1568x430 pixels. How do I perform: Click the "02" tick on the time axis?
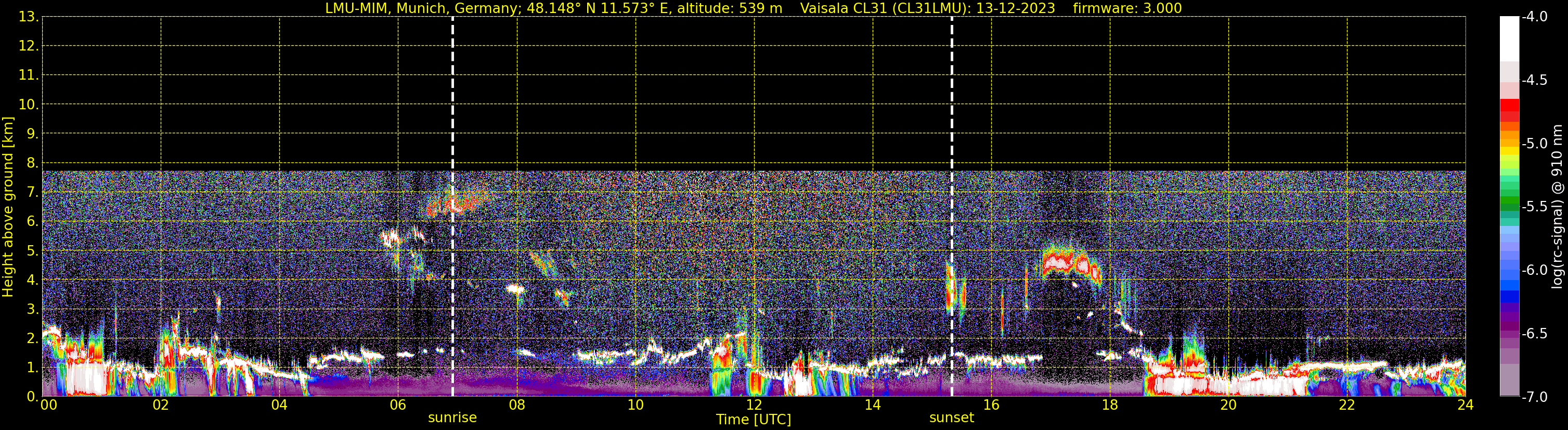(x=161, y=405)
